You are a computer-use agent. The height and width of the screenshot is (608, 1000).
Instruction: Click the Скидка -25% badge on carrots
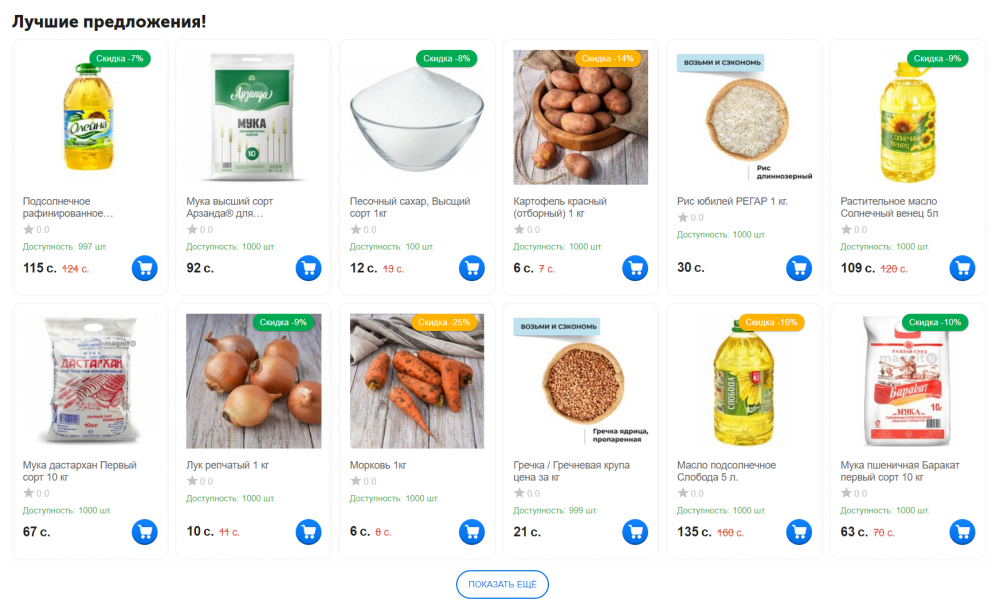[443, 322]
